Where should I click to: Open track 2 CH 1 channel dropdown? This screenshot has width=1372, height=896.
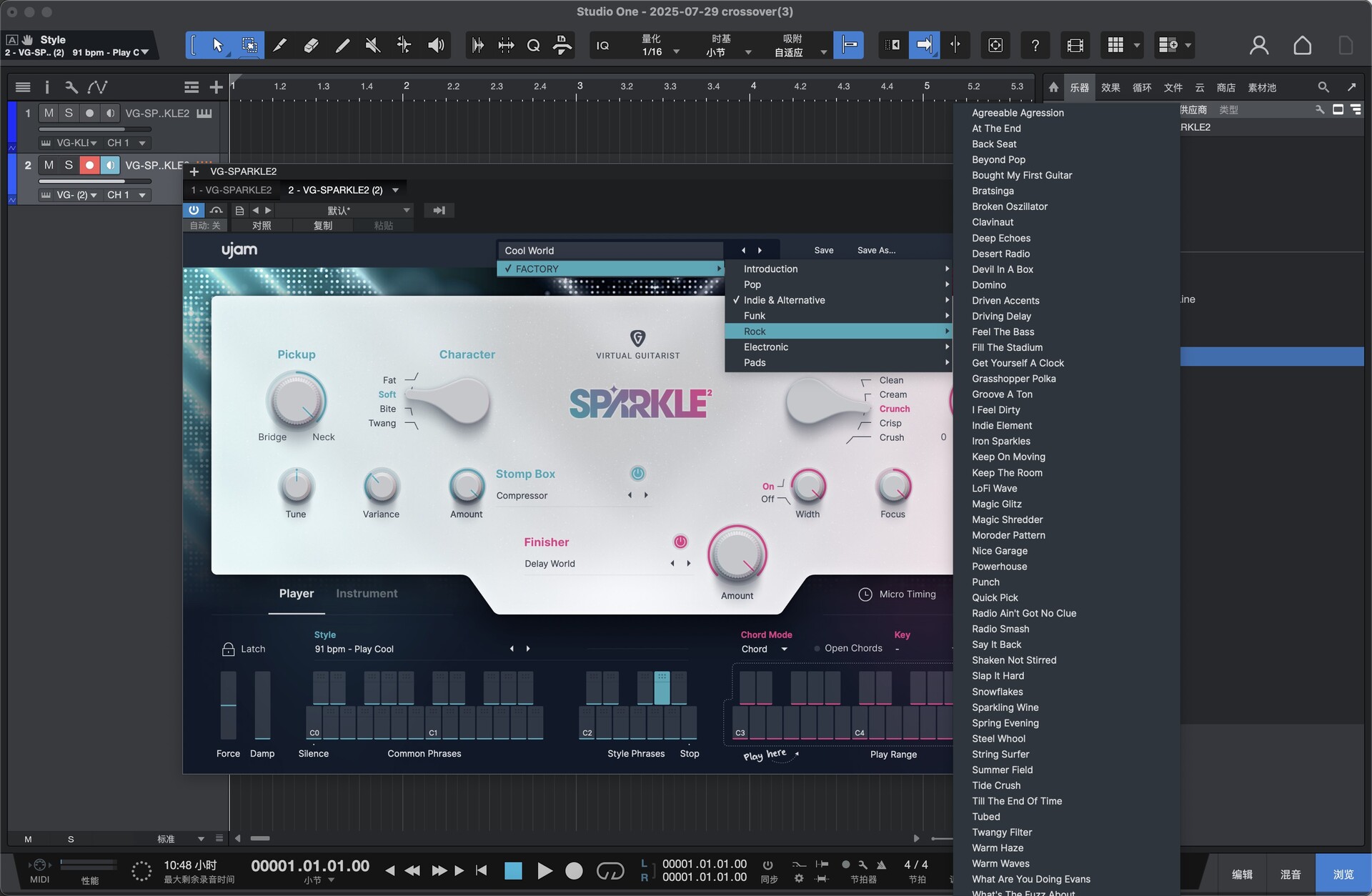pos(127,194)
